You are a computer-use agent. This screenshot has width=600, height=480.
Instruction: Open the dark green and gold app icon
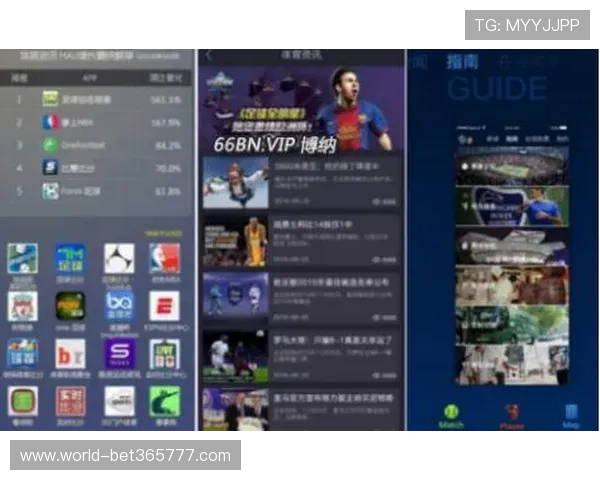click(x=70, y=306)
